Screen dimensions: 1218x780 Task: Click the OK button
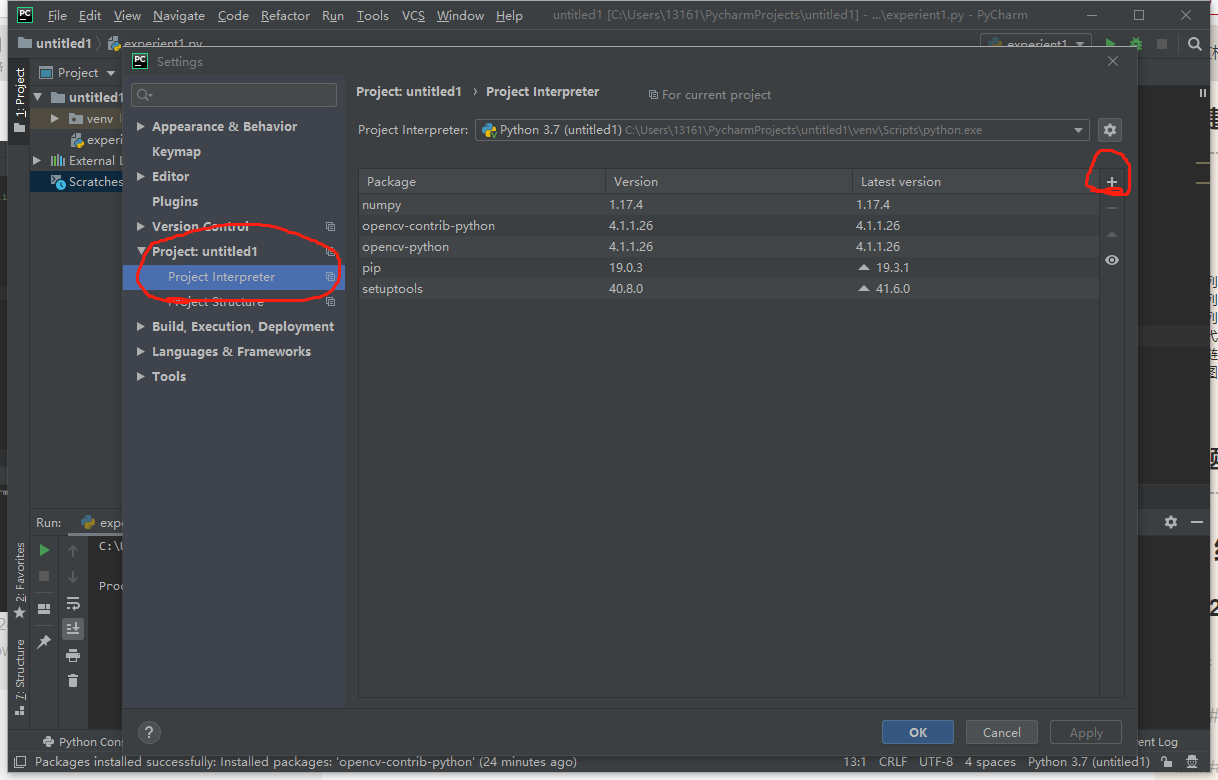[918, 732]
